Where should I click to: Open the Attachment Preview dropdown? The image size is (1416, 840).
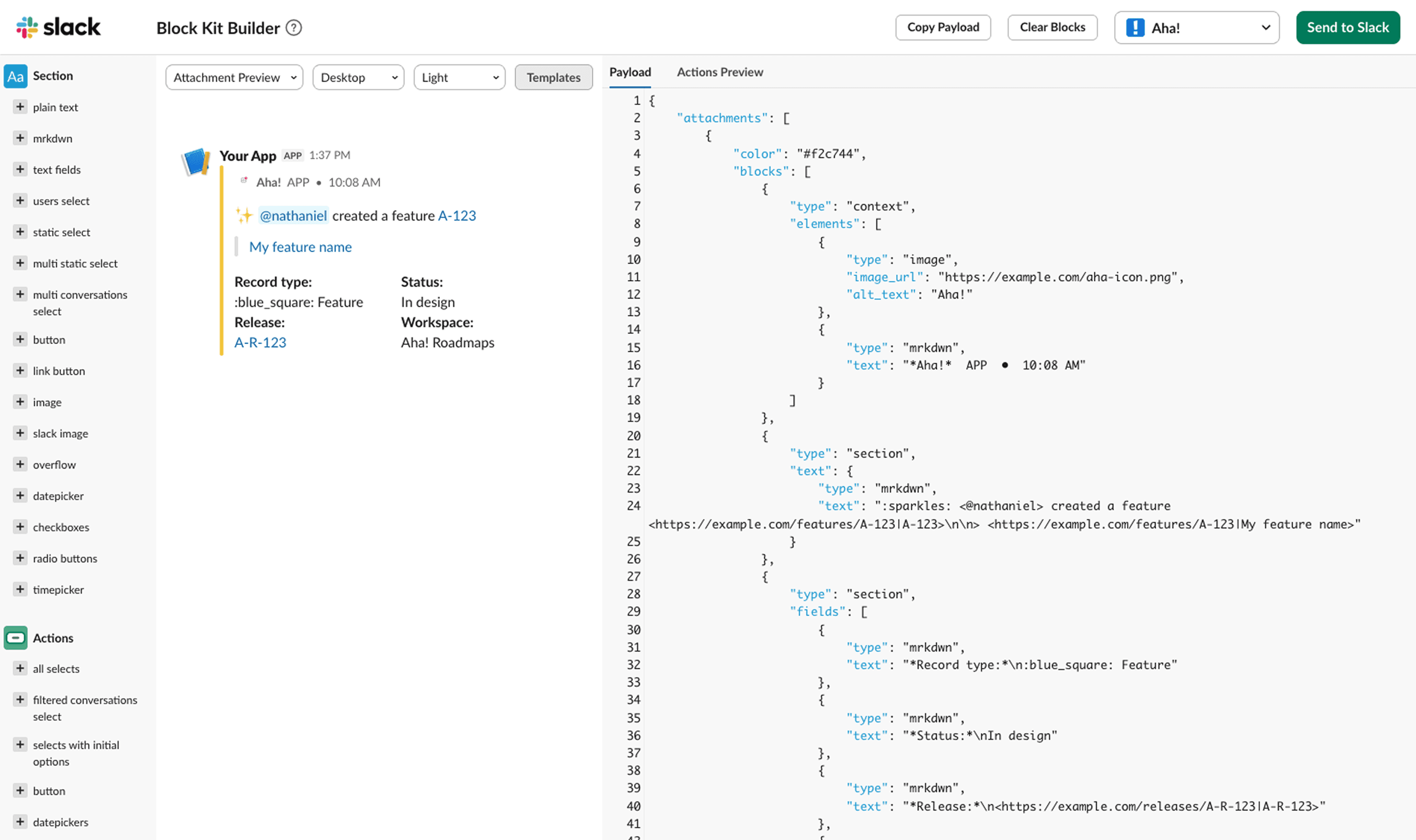pos(234,78)
